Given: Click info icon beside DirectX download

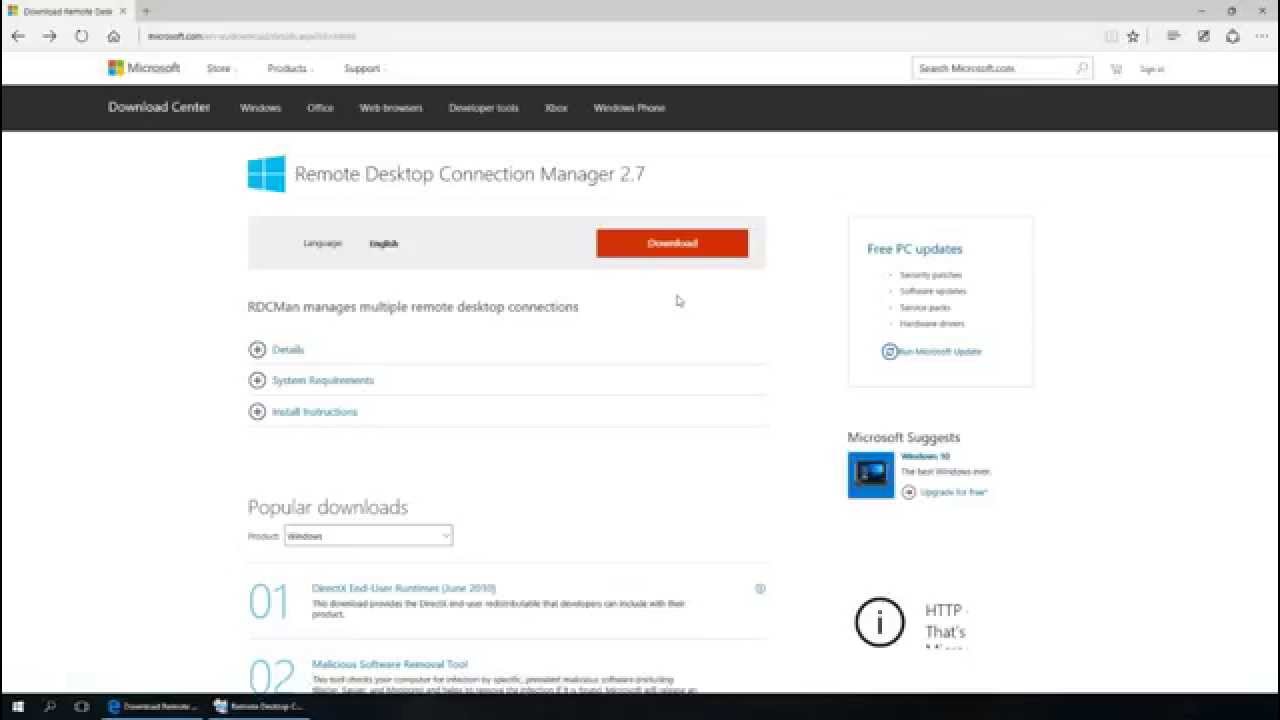Looking at the screenshot, I should point(760,589).
